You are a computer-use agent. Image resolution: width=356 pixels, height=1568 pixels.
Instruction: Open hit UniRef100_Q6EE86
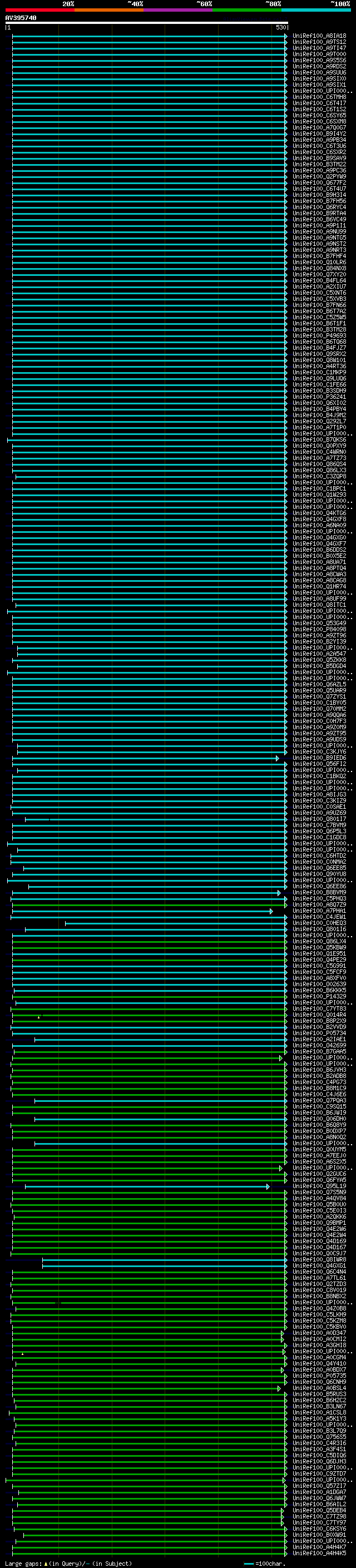(x=319, y=886)
